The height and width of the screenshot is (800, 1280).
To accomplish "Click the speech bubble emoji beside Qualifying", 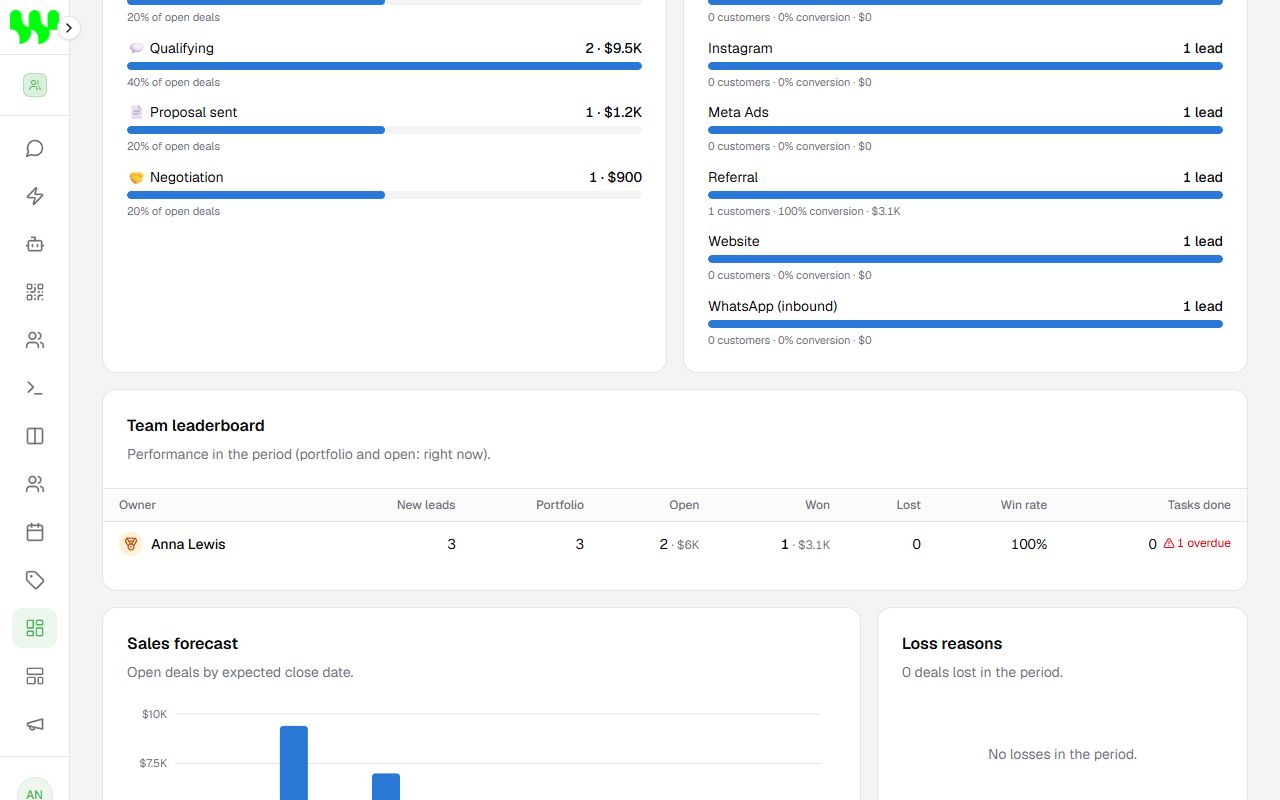I will 136,48.
